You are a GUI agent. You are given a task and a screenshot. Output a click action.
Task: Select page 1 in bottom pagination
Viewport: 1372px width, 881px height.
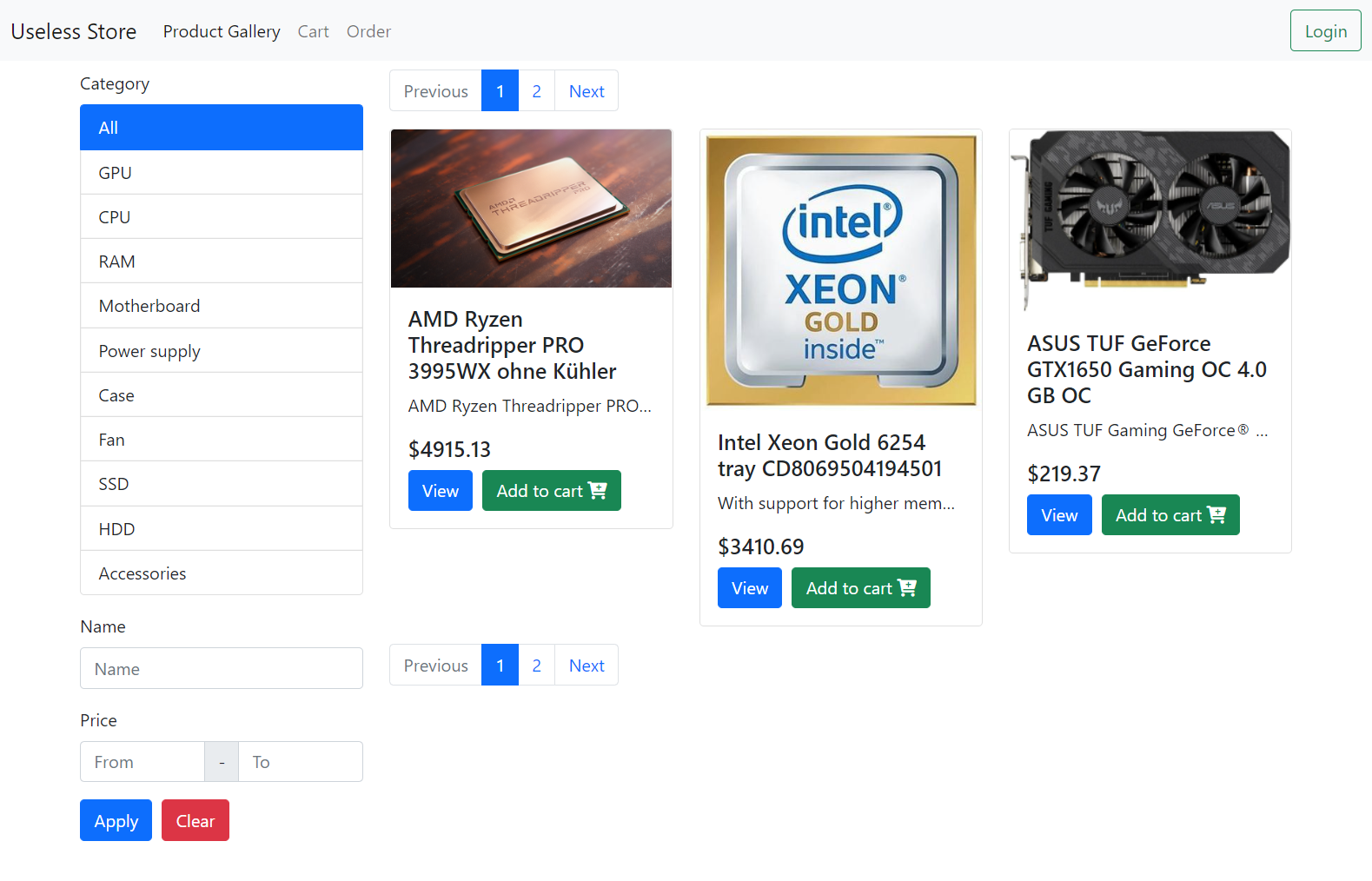pos(500,665)
